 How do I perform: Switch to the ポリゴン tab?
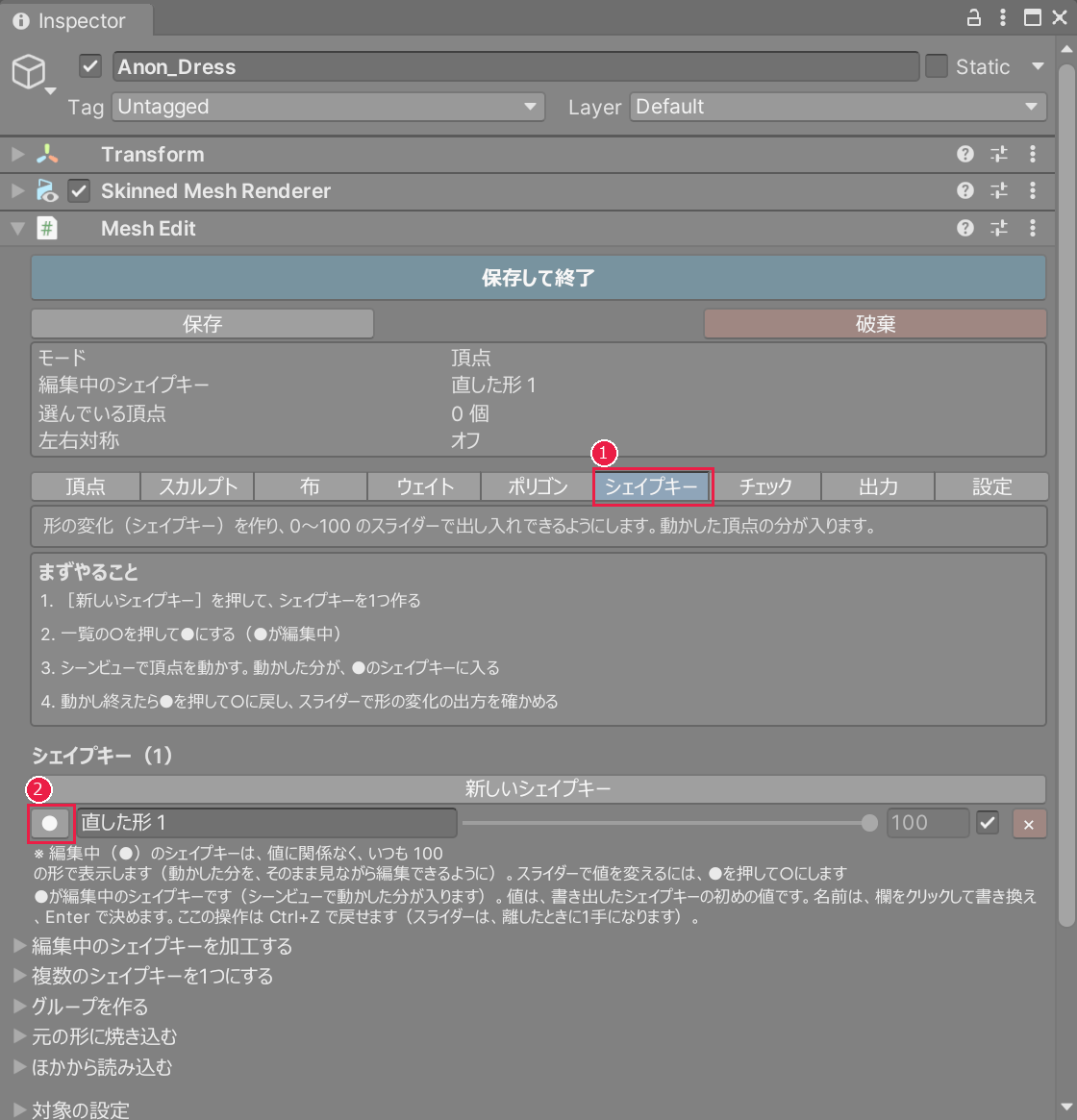click(x=538, y=486)
